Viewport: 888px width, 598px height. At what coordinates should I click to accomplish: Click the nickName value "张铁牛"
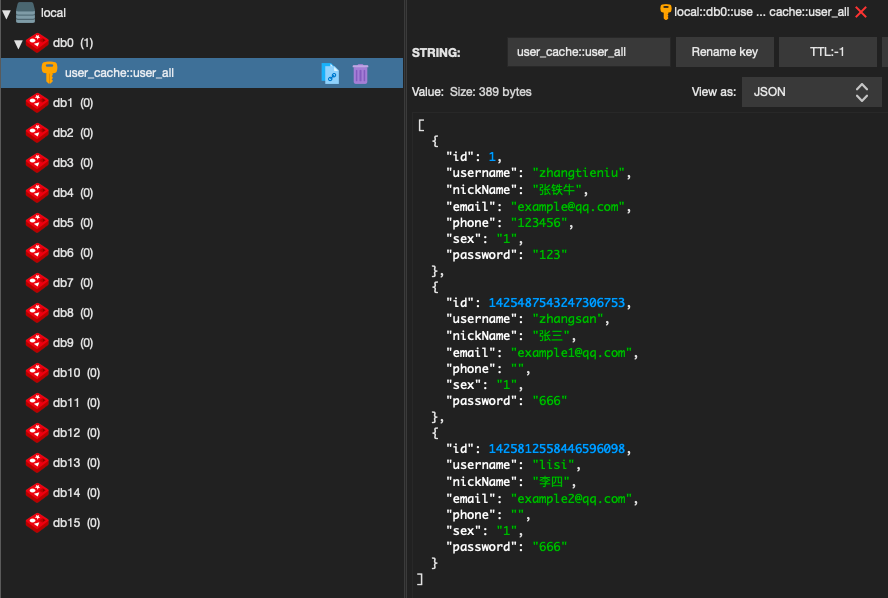click(557, 190)
